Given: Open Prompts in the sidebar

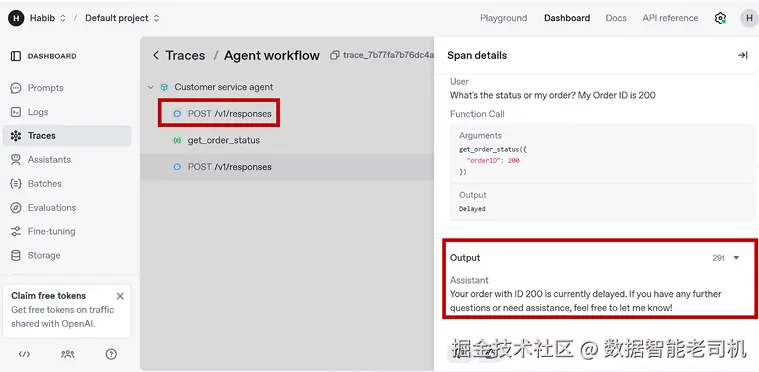Looking at the screenshot, I should [67, 88].
